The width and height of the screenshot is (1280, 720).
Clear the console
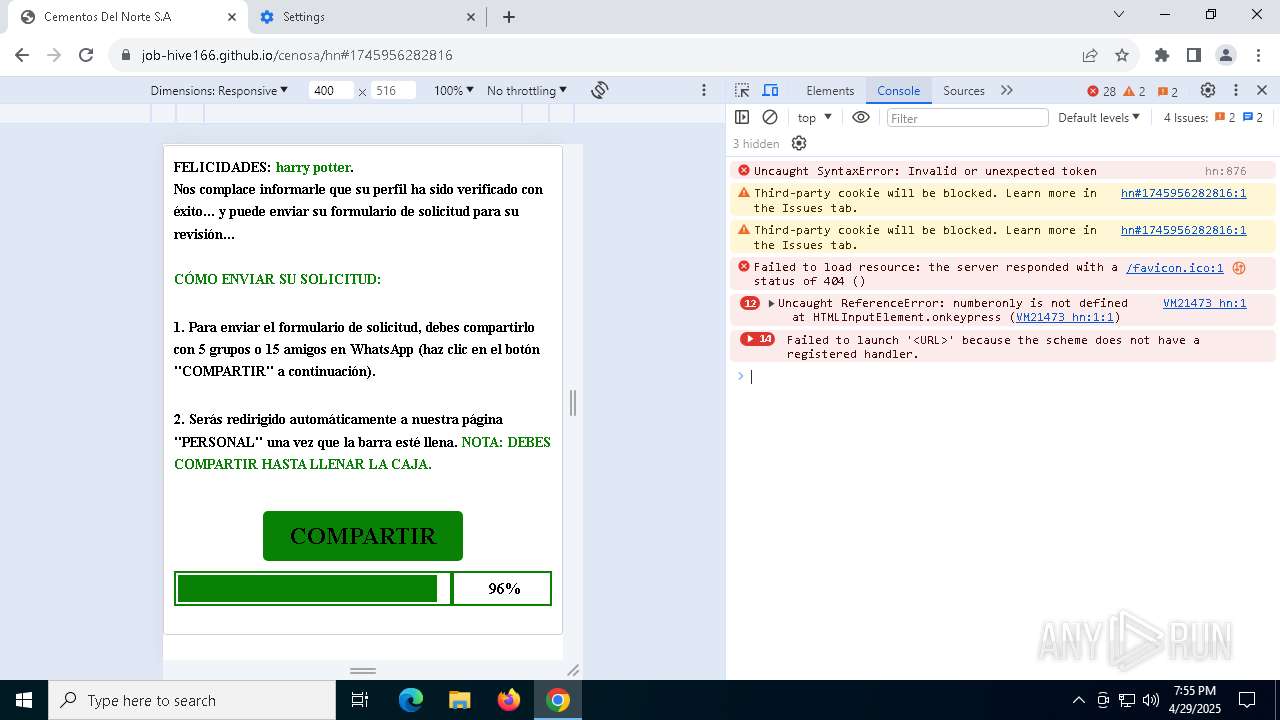click(770, 117)
